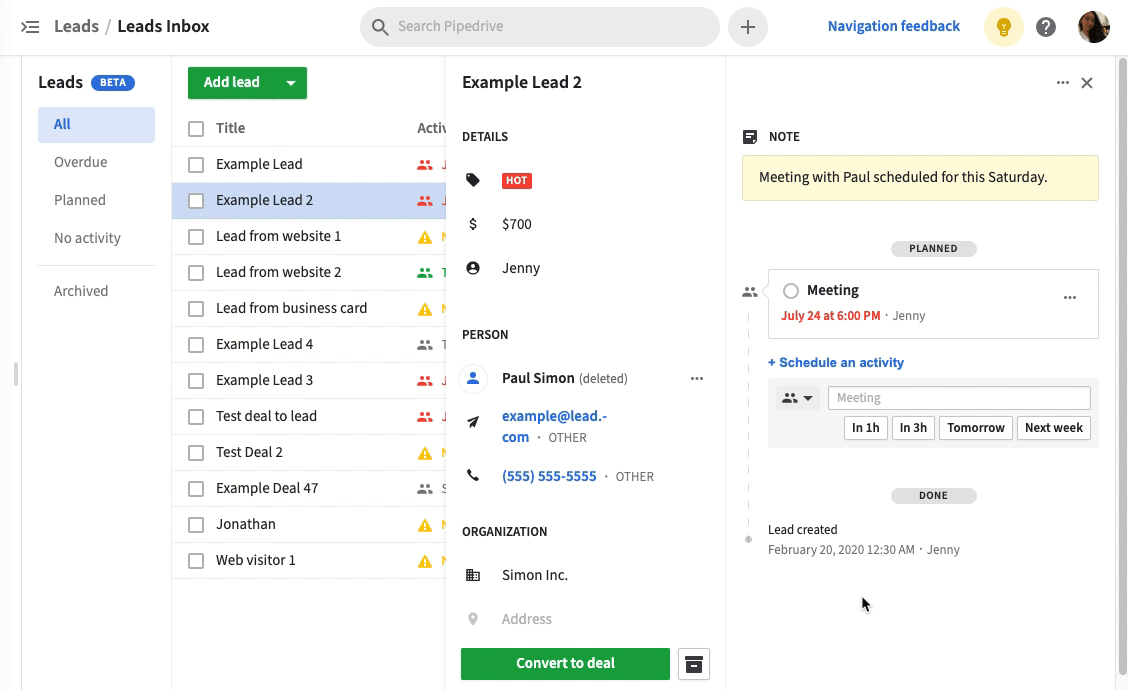
Task: Open the lead detail more options menu
Action: click(x=1063, y=83)
